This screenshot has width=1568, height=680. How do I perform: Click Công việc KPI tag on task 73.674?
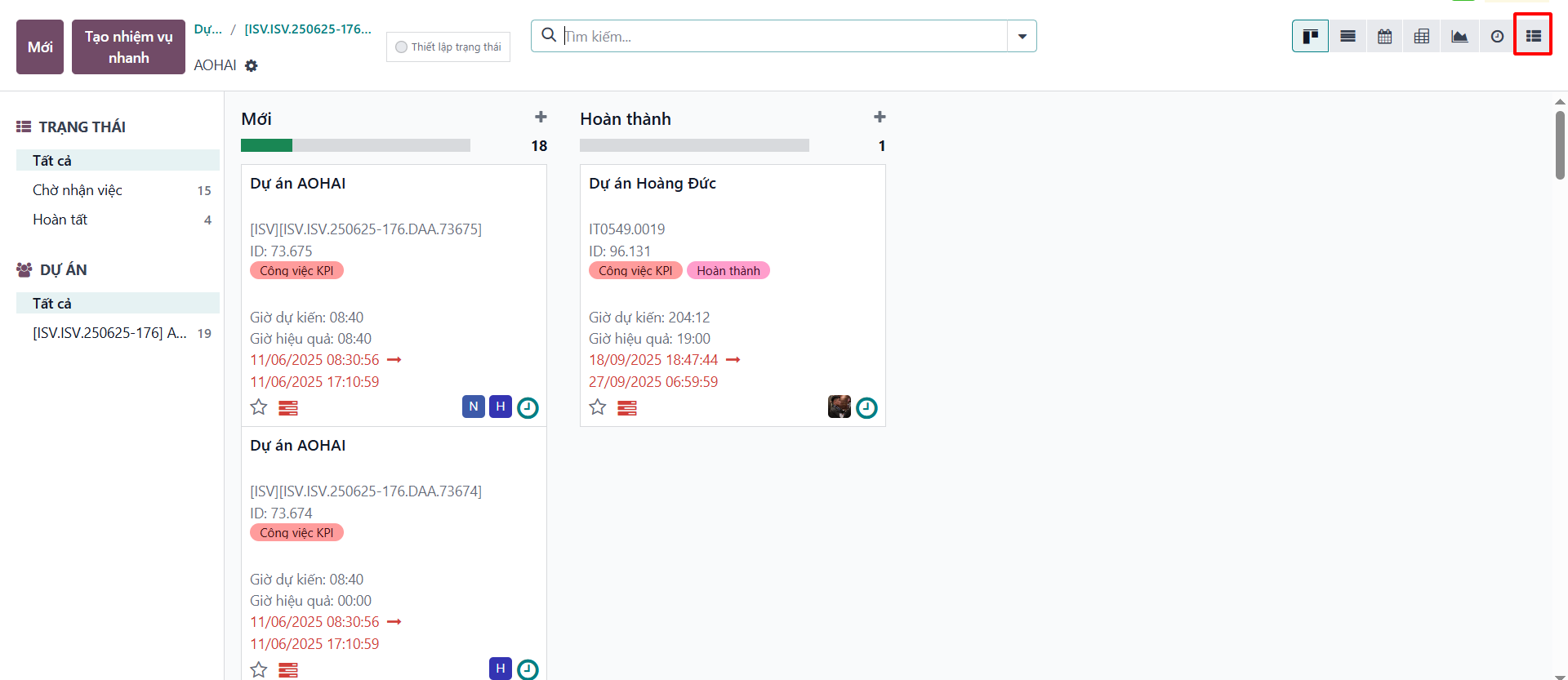[x=296, y=532]
